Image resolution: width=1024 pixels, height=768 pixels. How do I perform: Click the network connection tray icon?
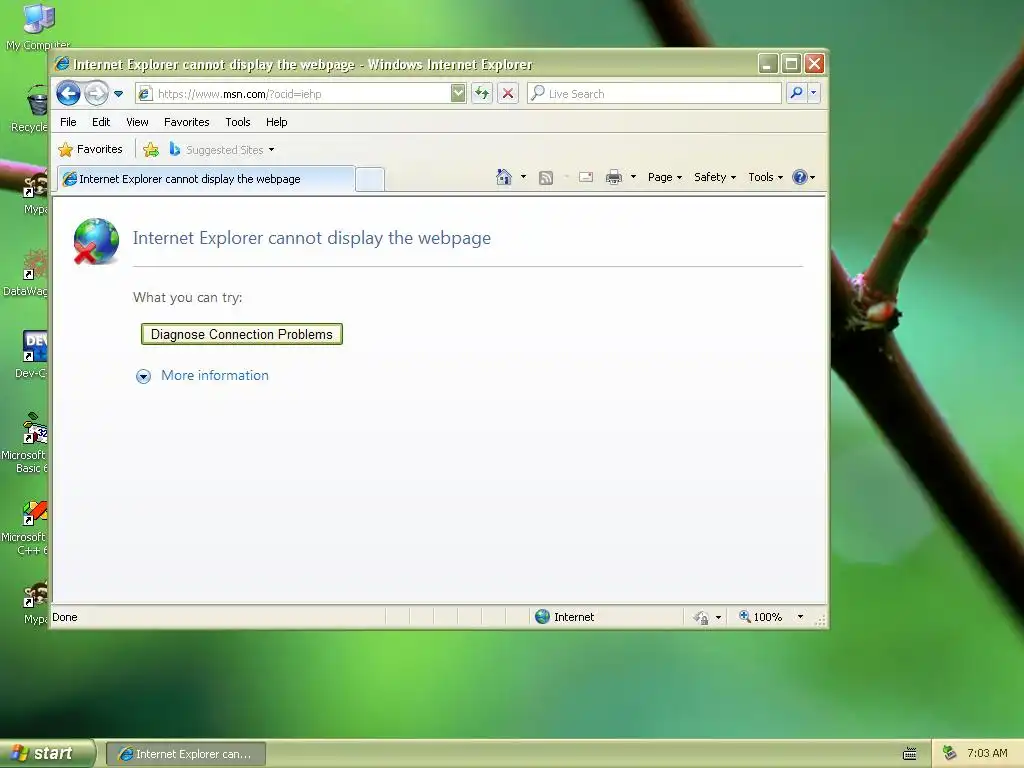[950, 753]
